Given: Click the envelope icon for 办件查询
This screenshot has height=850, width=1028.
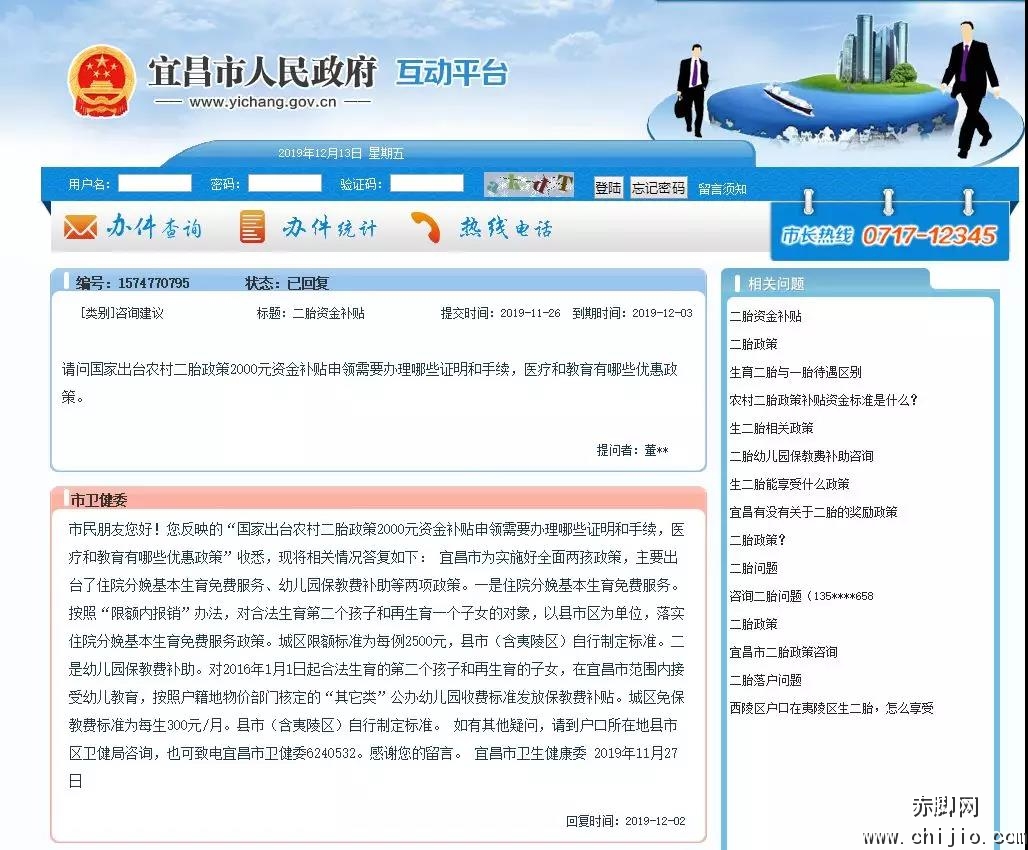Looking at the screenshot, I should click(x=80, y=228).
